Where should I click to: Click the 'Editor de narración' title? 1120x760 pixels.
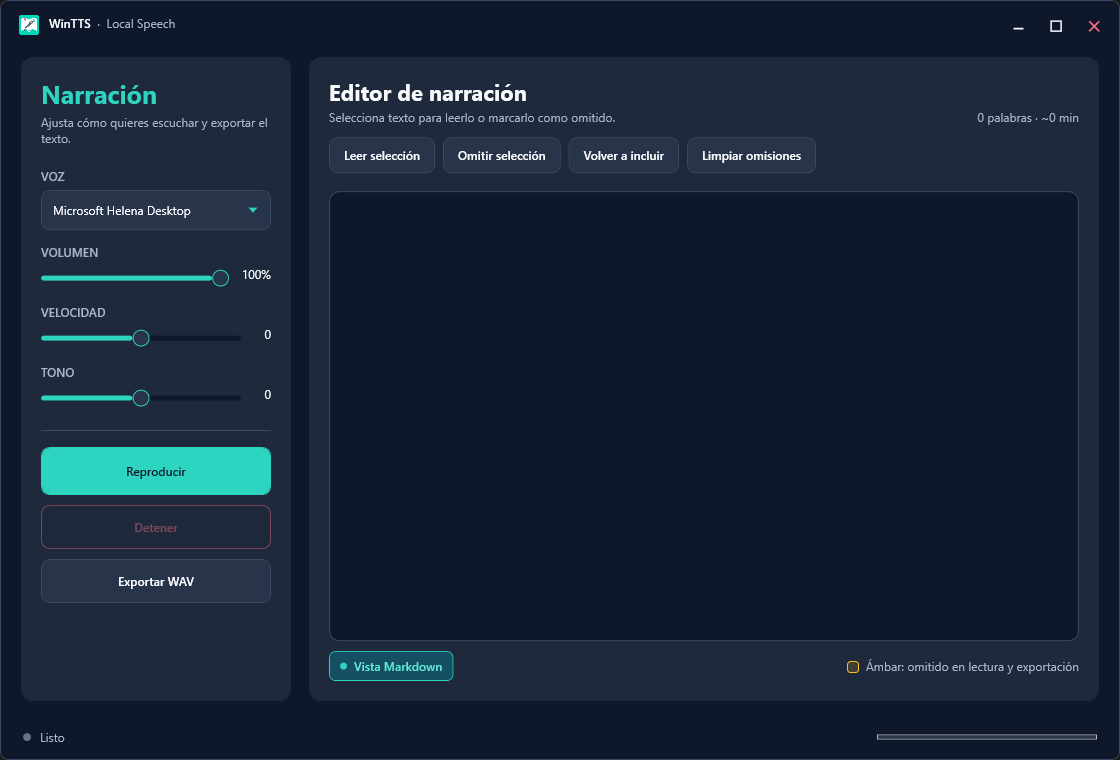click(x=428, y=94)
